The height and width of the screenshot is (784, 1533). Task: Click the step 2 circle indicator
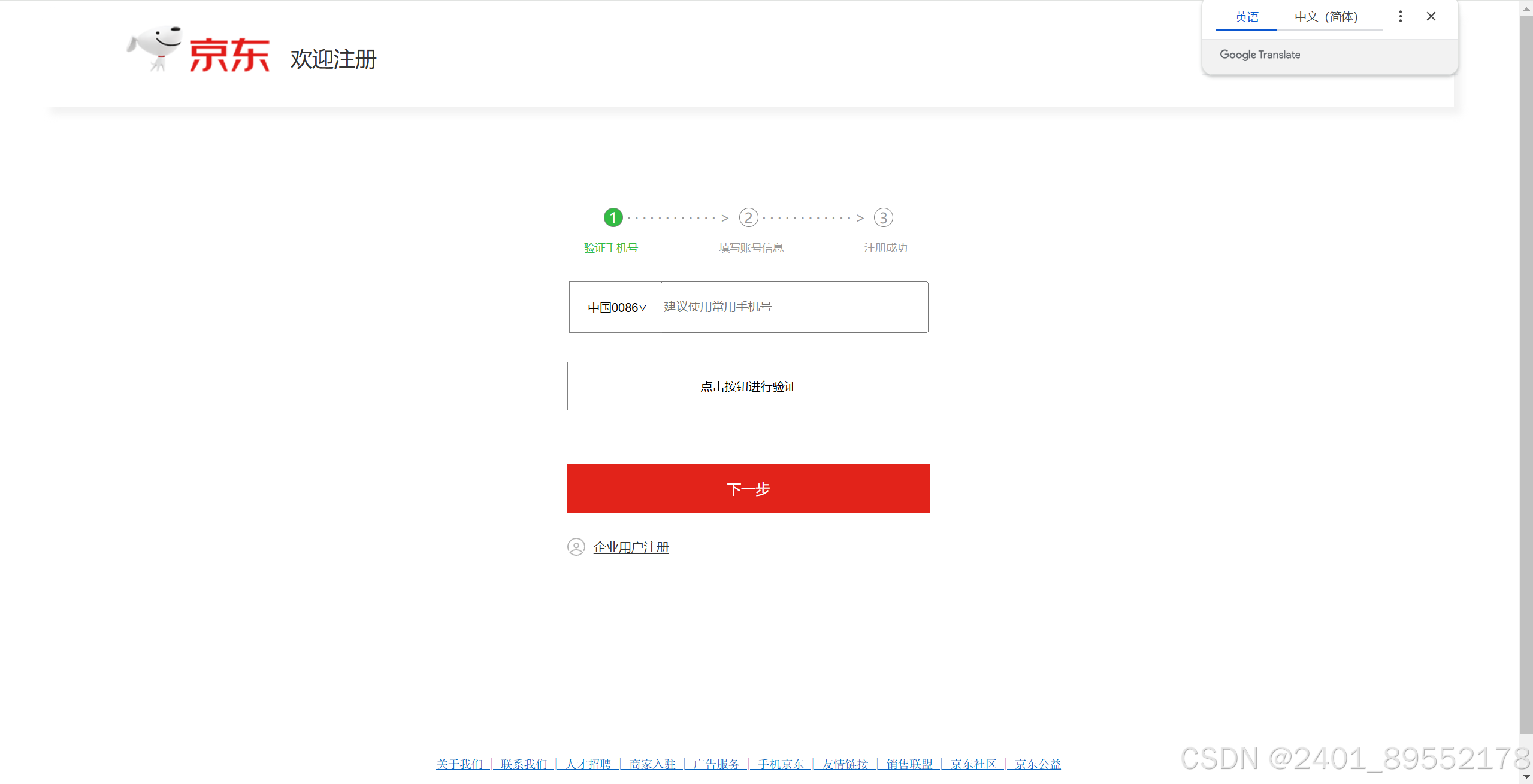[x=748, y=217]
